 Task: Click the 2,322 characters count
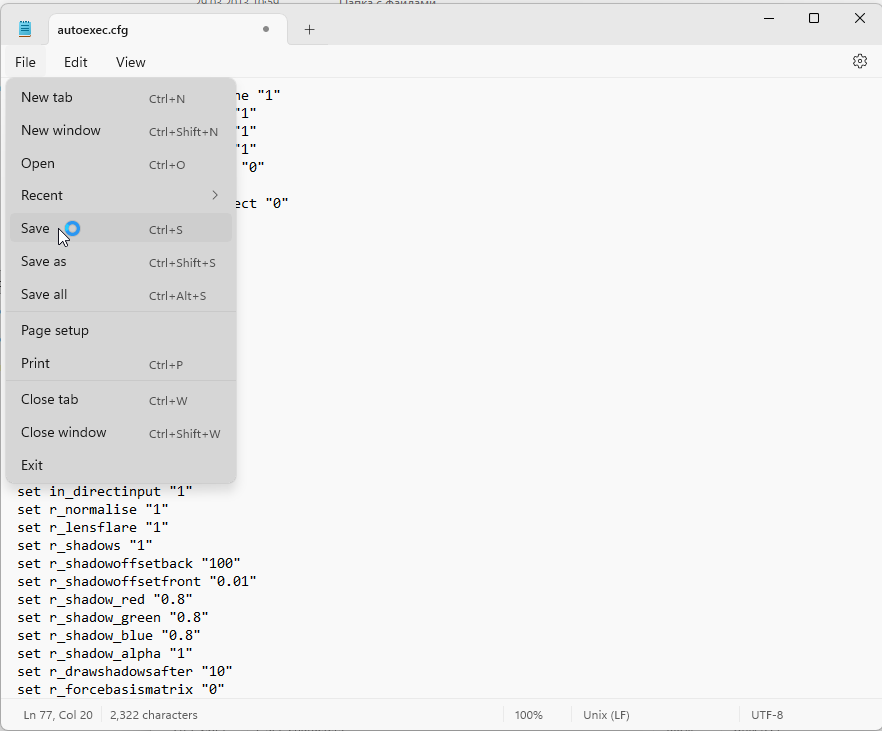click(154, 715)
